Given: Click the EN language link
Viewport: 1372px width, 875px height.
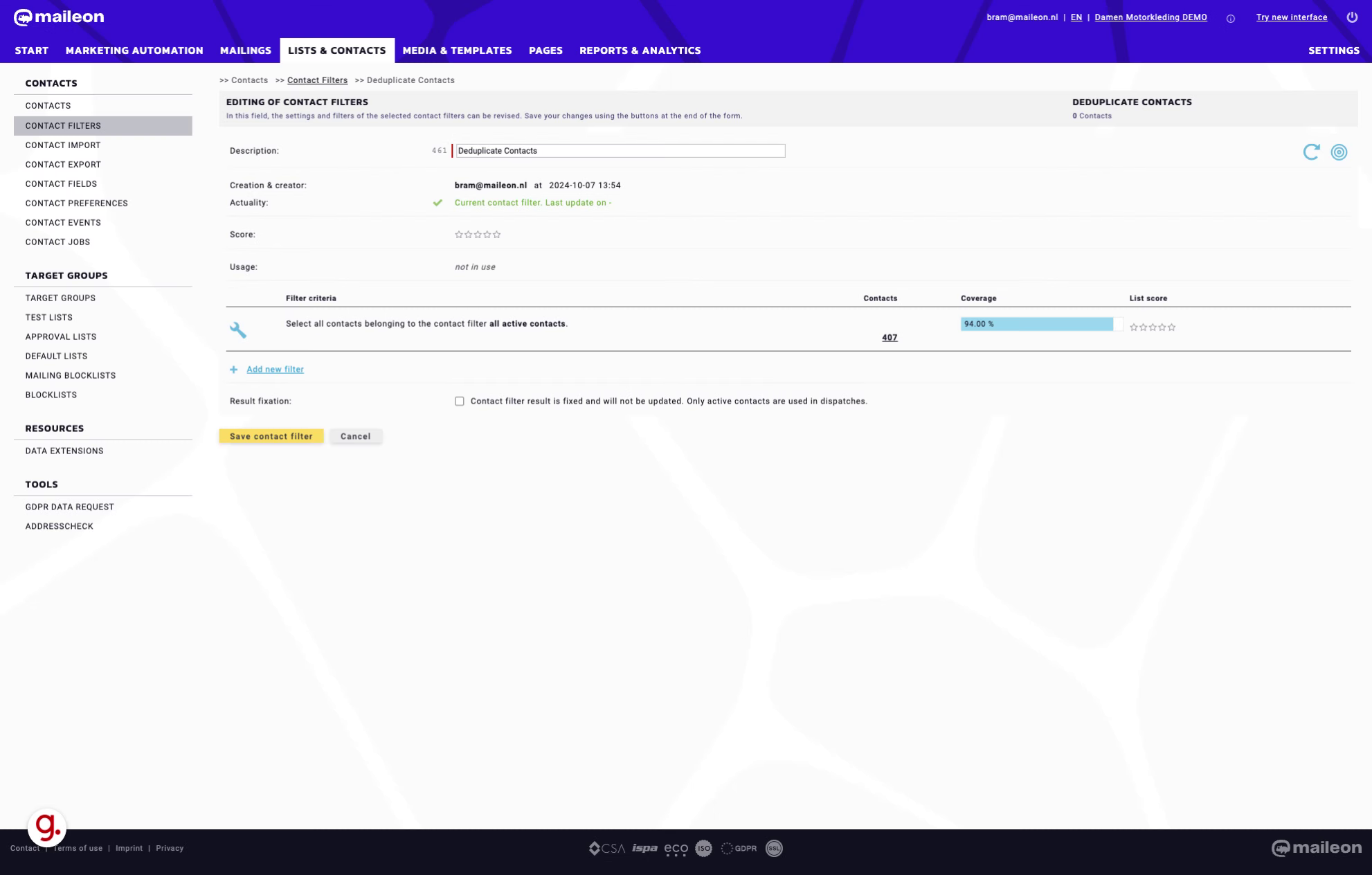Looking at the screenshot, I should pos(1076,17).
